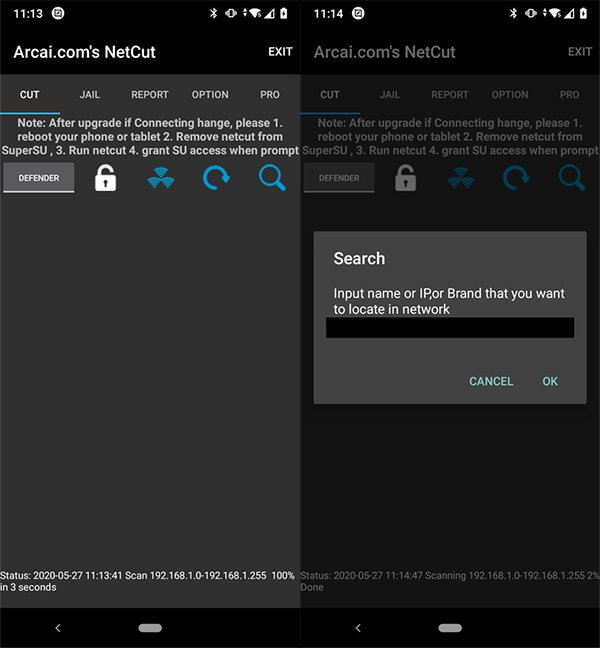This screenshot has height=648, width=600.
Task: Open the JAIL tab in left screen
Action: (90, 95)
